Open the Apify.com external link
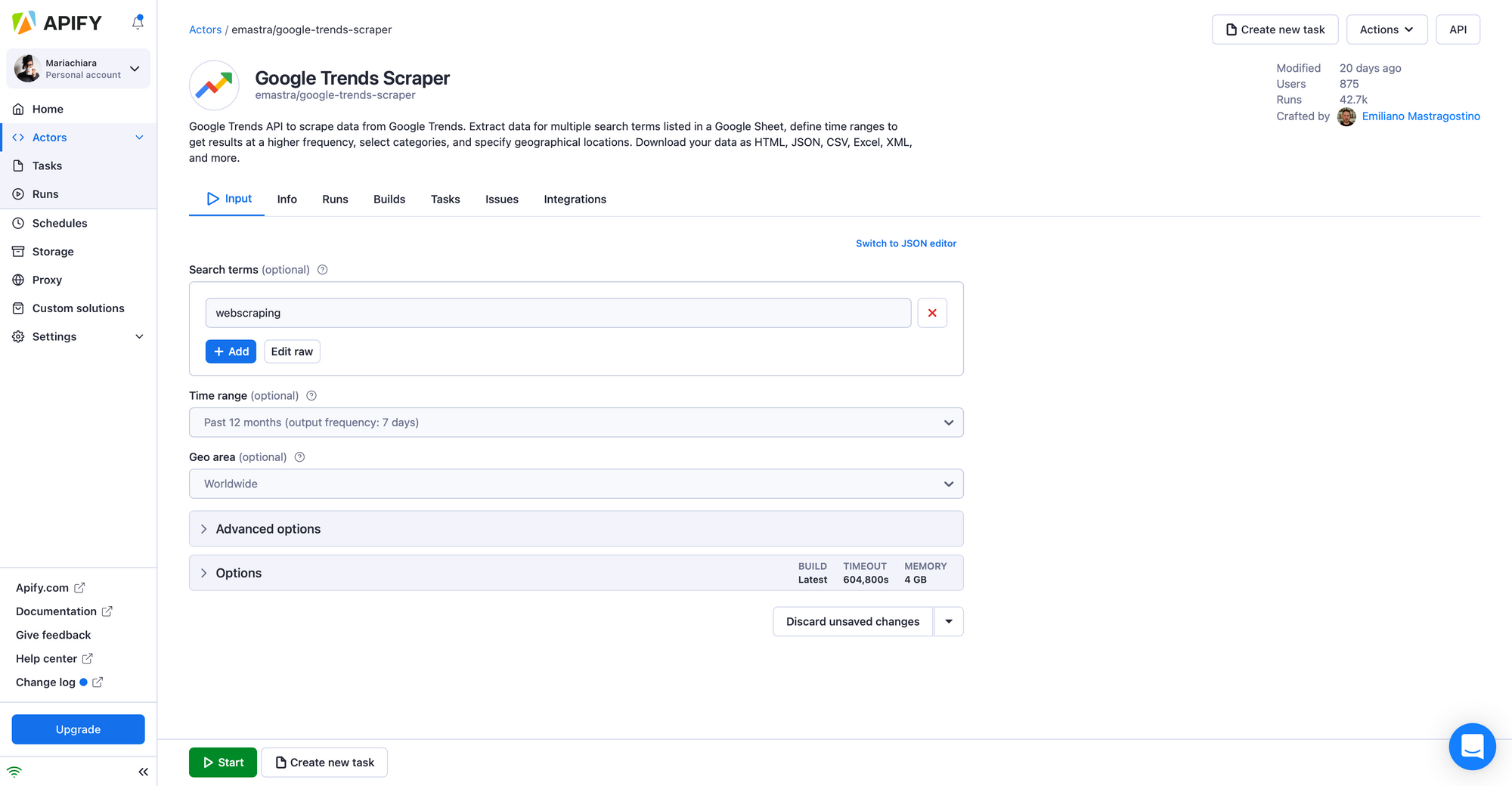The height and width of the screenshot is (786, 1512). click(x=51, y=588)
